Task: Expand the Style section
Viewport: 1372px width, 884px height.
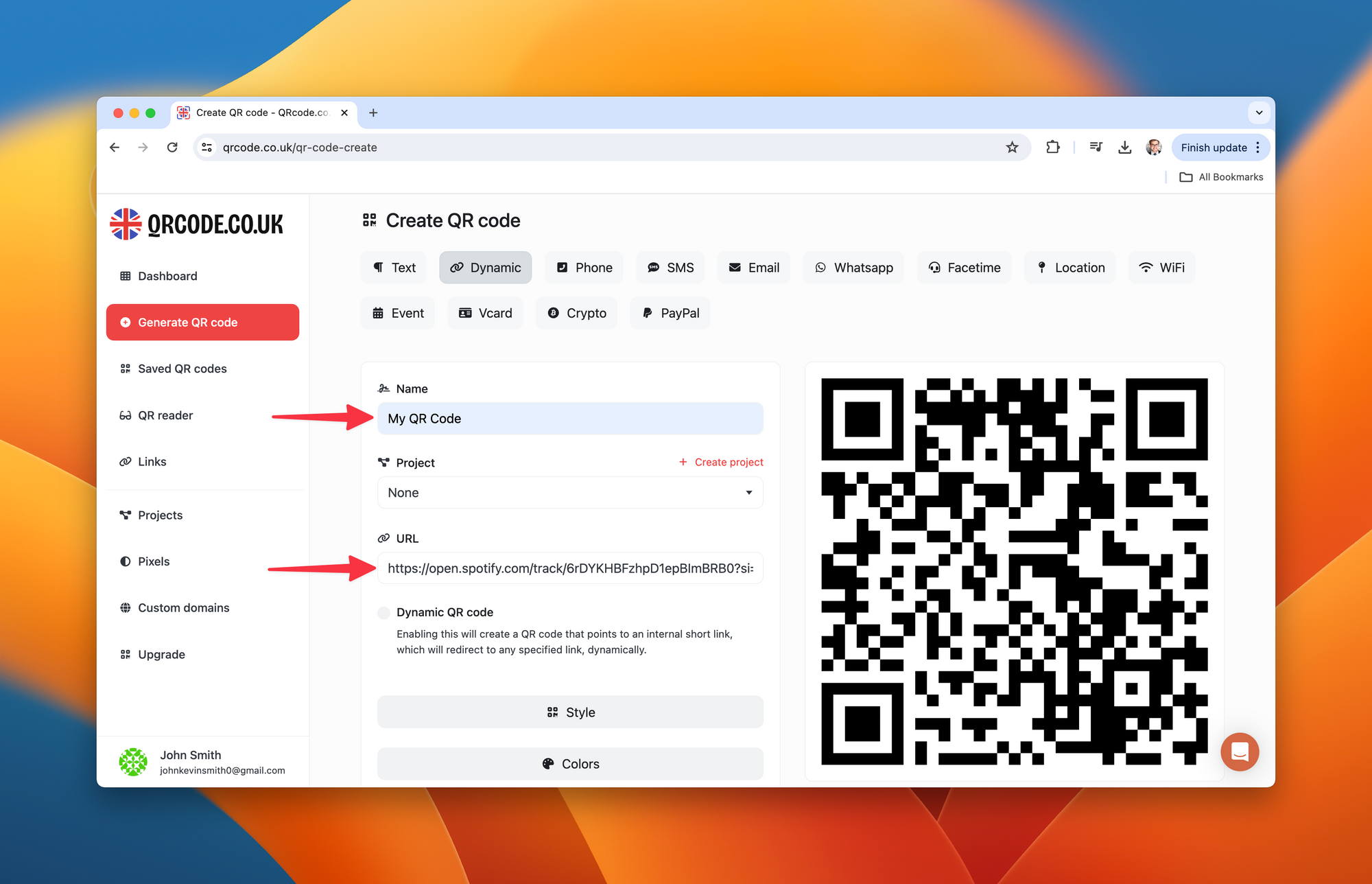Action: coord(570,713)
